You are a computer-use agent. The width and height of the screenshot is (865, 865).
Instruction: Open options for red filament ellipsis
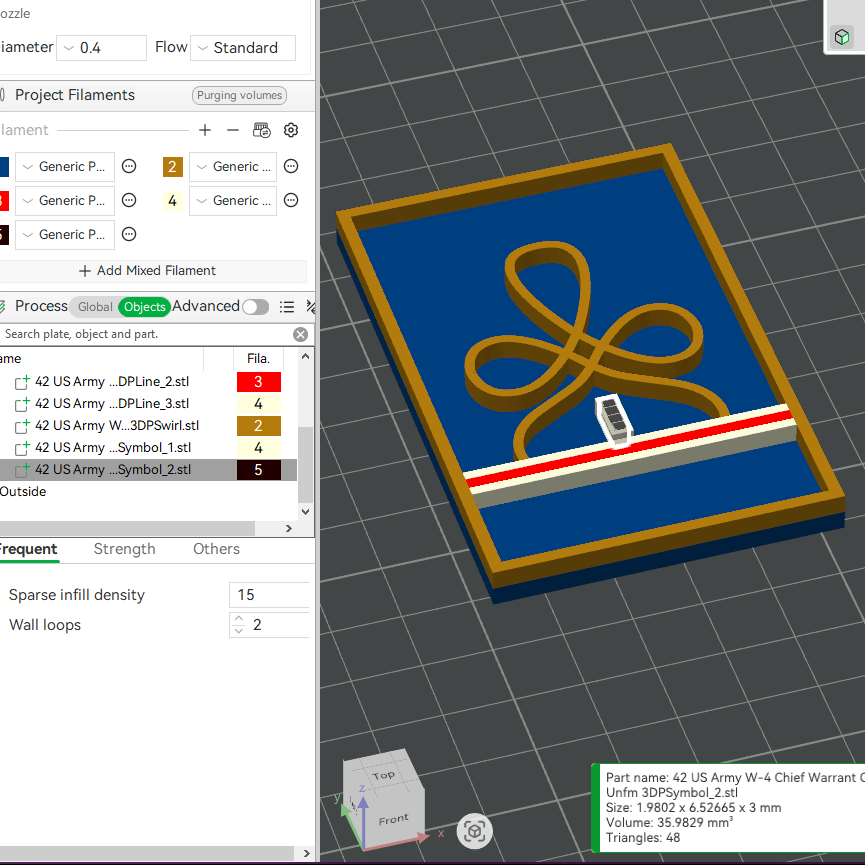click(129, 200)
